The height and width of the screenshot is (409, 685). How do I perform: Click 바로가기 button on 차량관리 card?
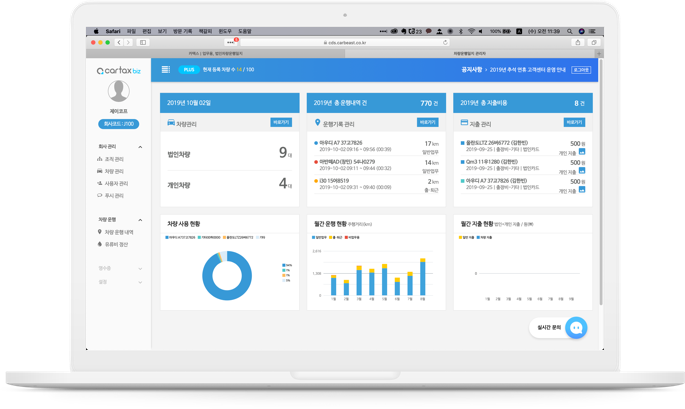281,123
